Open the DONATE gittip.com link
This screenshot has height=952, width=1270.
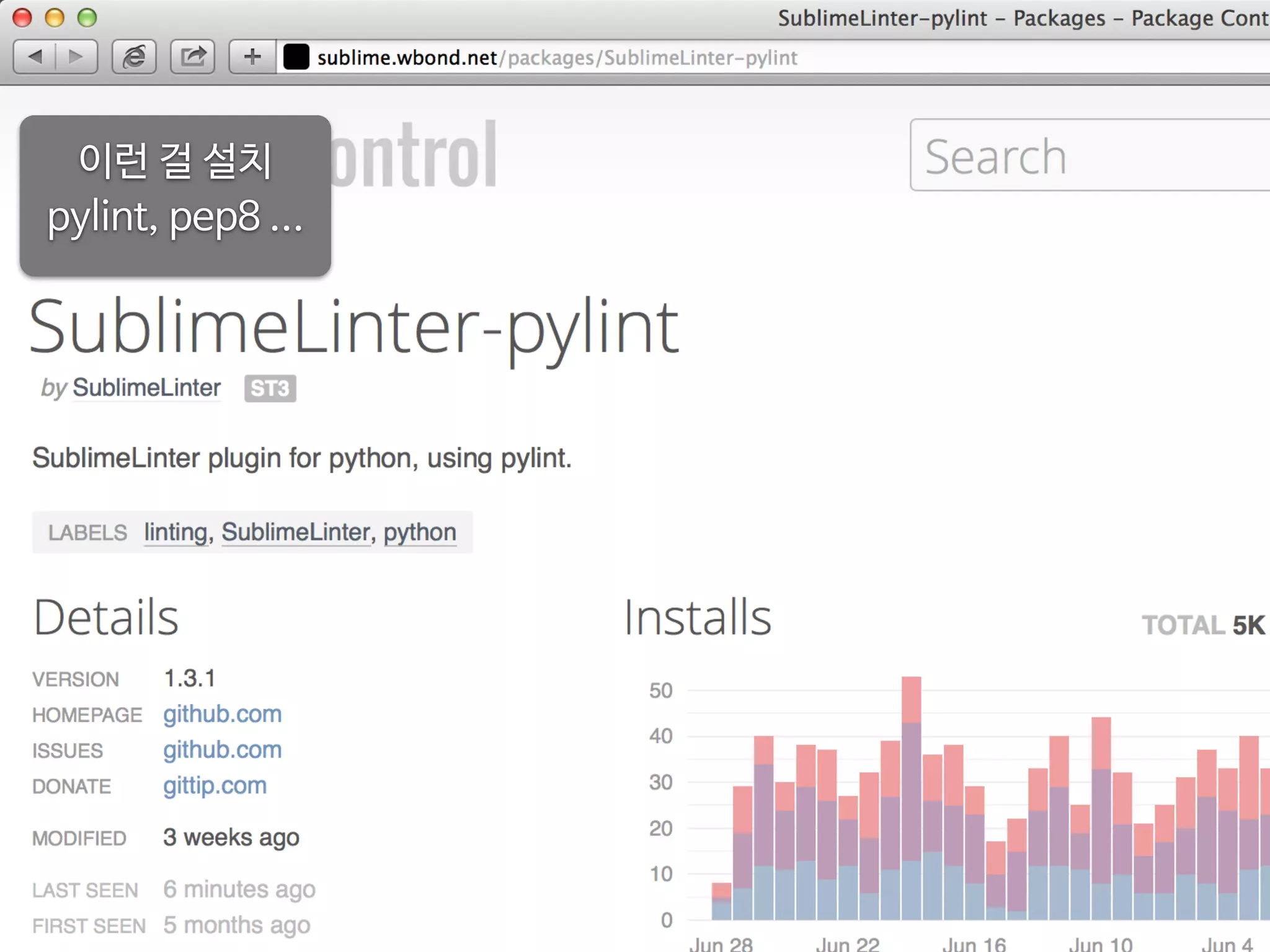pos(215,786)
